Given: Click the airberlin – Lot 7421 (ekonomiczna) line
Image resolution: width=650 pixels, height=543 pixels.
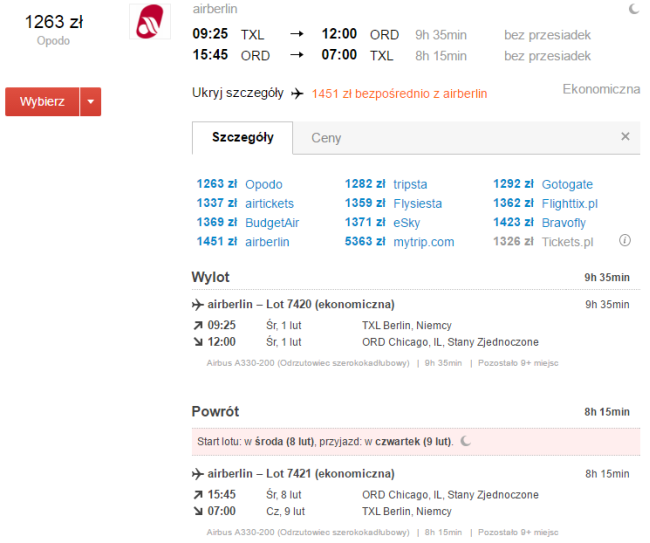Looking at the screenshot, I should point(301,473).
